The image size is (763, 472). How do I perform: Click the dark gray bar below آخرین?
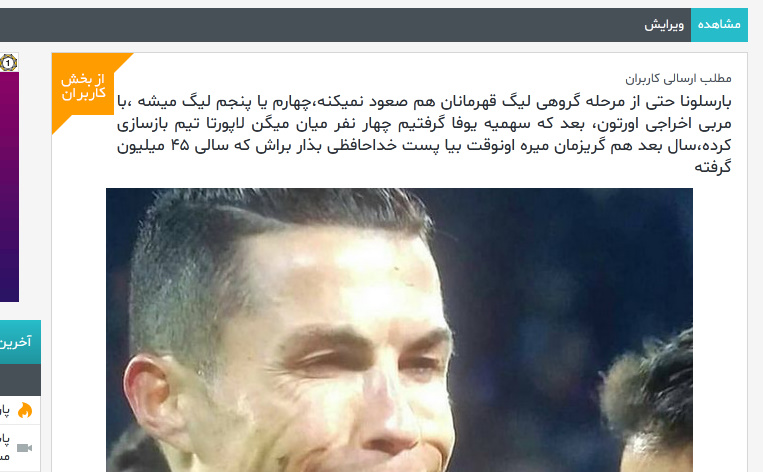tap(20, 380)
